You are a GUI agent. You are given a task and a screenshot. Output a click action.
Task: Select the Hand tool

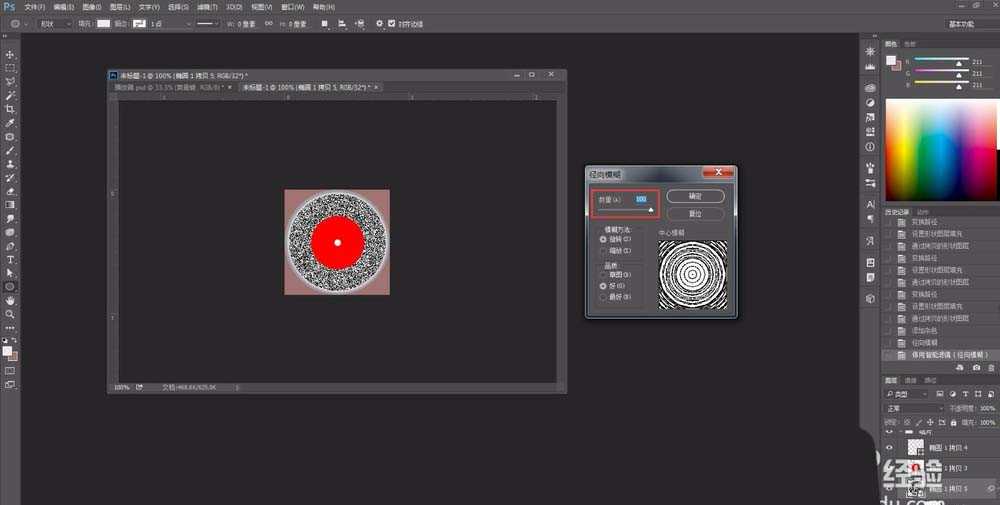tap(11, 300)
